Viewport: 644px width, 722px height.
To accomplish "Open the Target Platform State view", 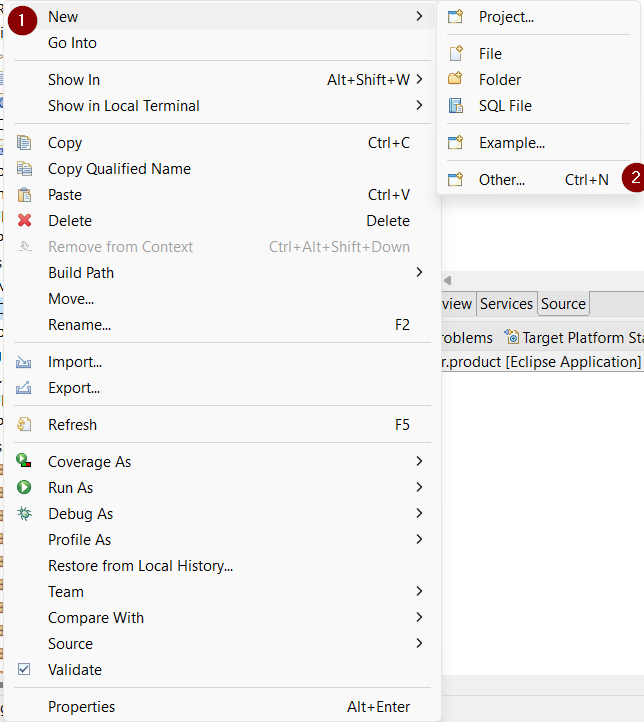I will click(x=575, y=338).
